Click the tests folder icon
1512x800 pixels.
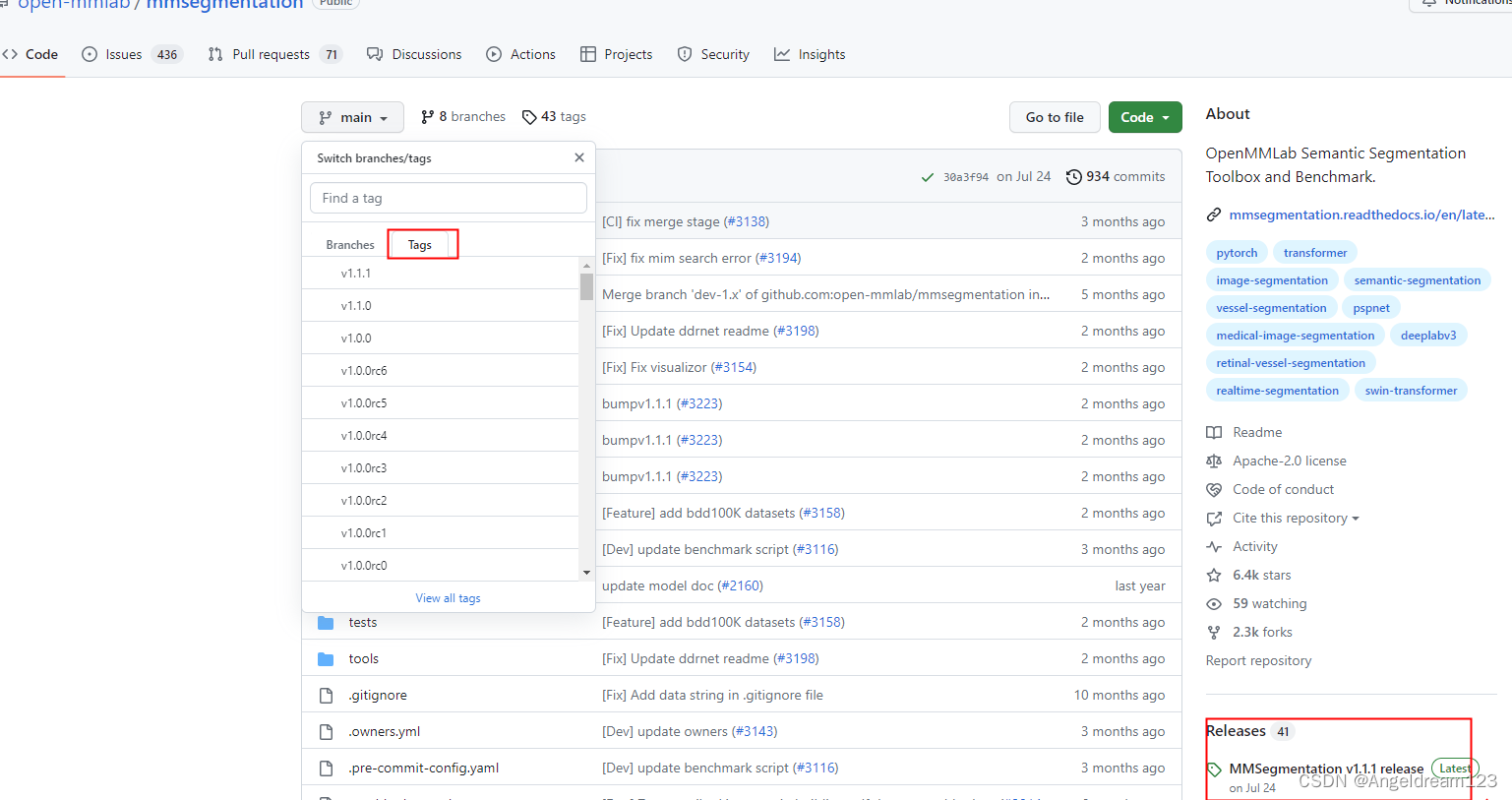[x=326, y=623]
